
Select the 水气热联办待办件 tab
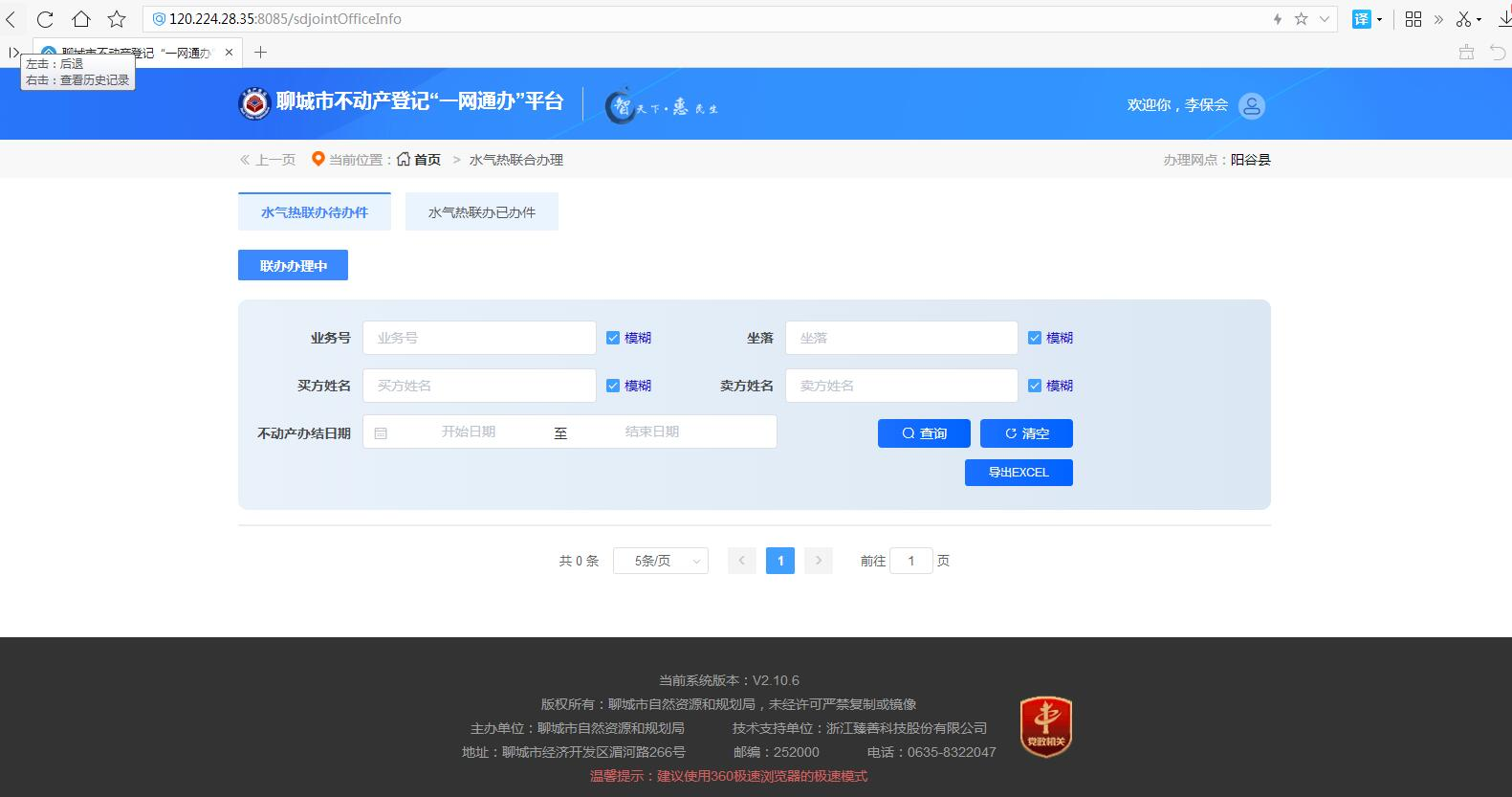tap(314, 212)
